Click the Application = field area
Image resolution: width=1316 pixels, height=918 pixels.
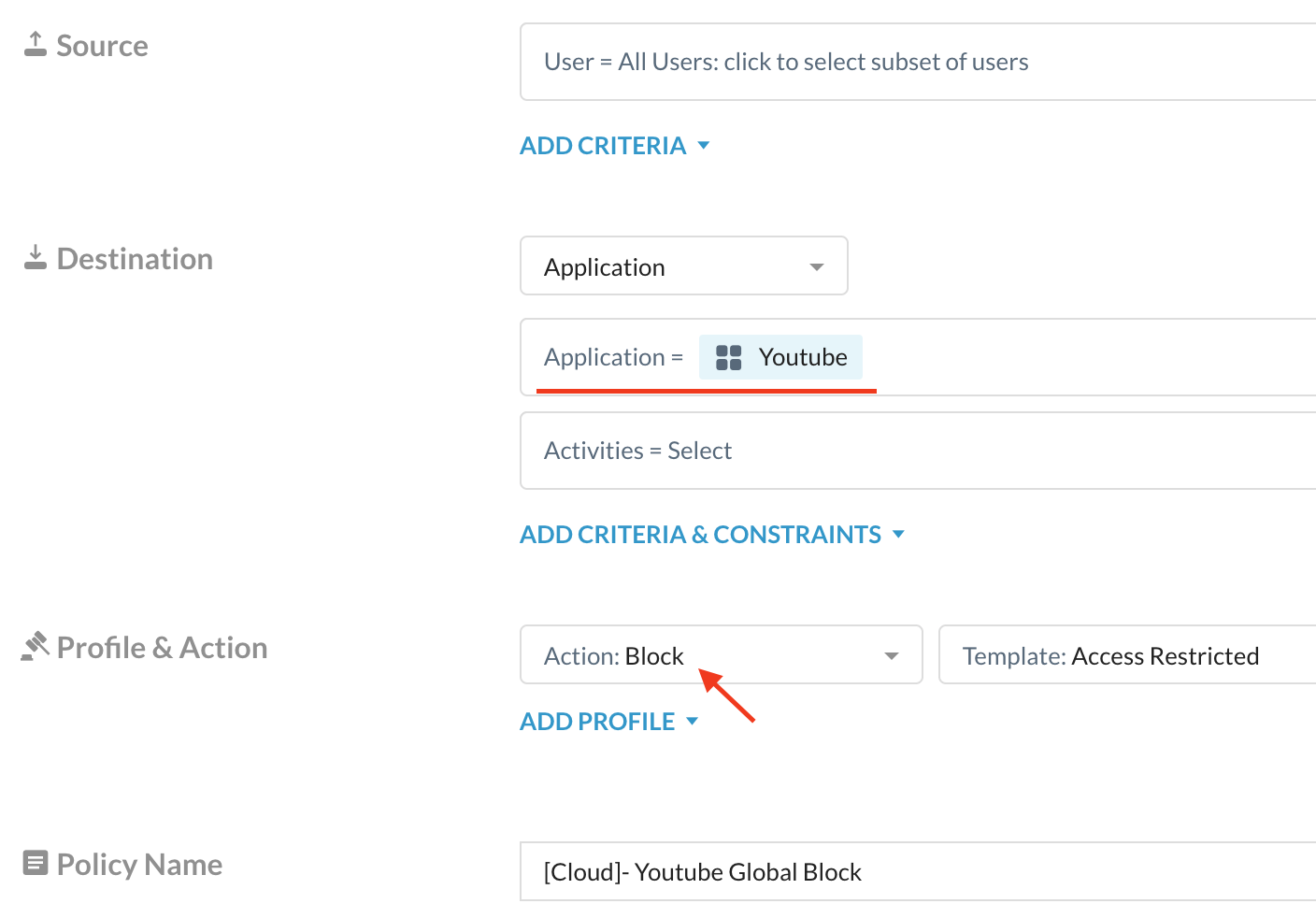[x=918, y=357]
